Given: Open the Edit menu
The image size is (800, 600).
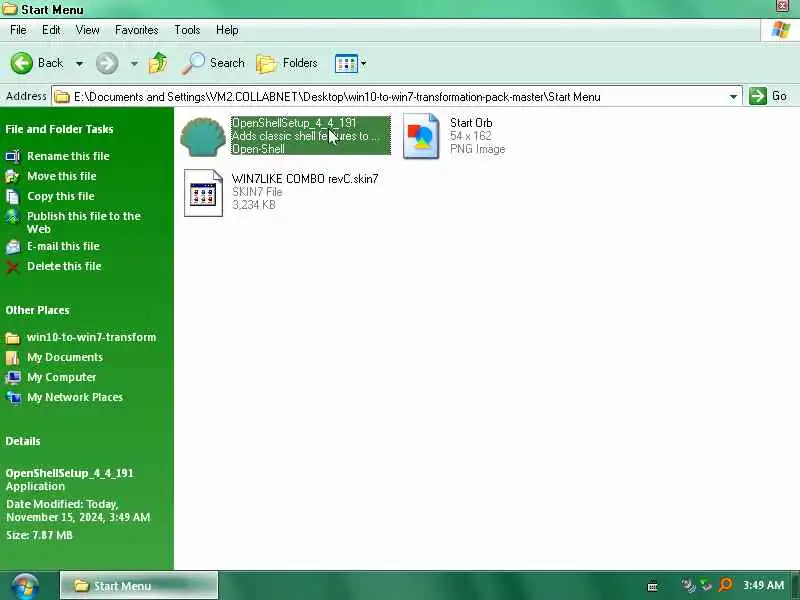Looking at the screenshot, I should [x=51, y=30].
